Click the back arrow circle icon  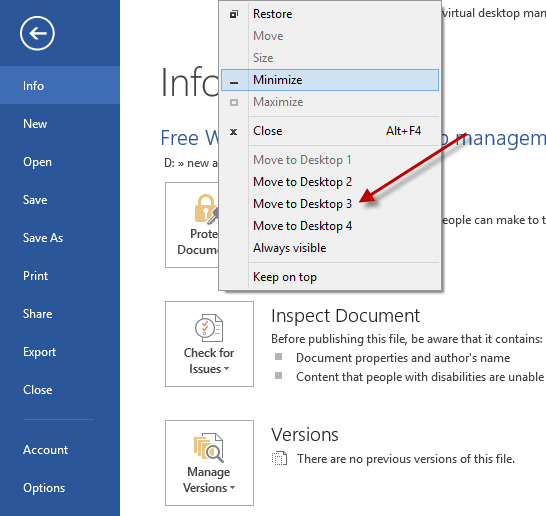click(x=37, y=33)
